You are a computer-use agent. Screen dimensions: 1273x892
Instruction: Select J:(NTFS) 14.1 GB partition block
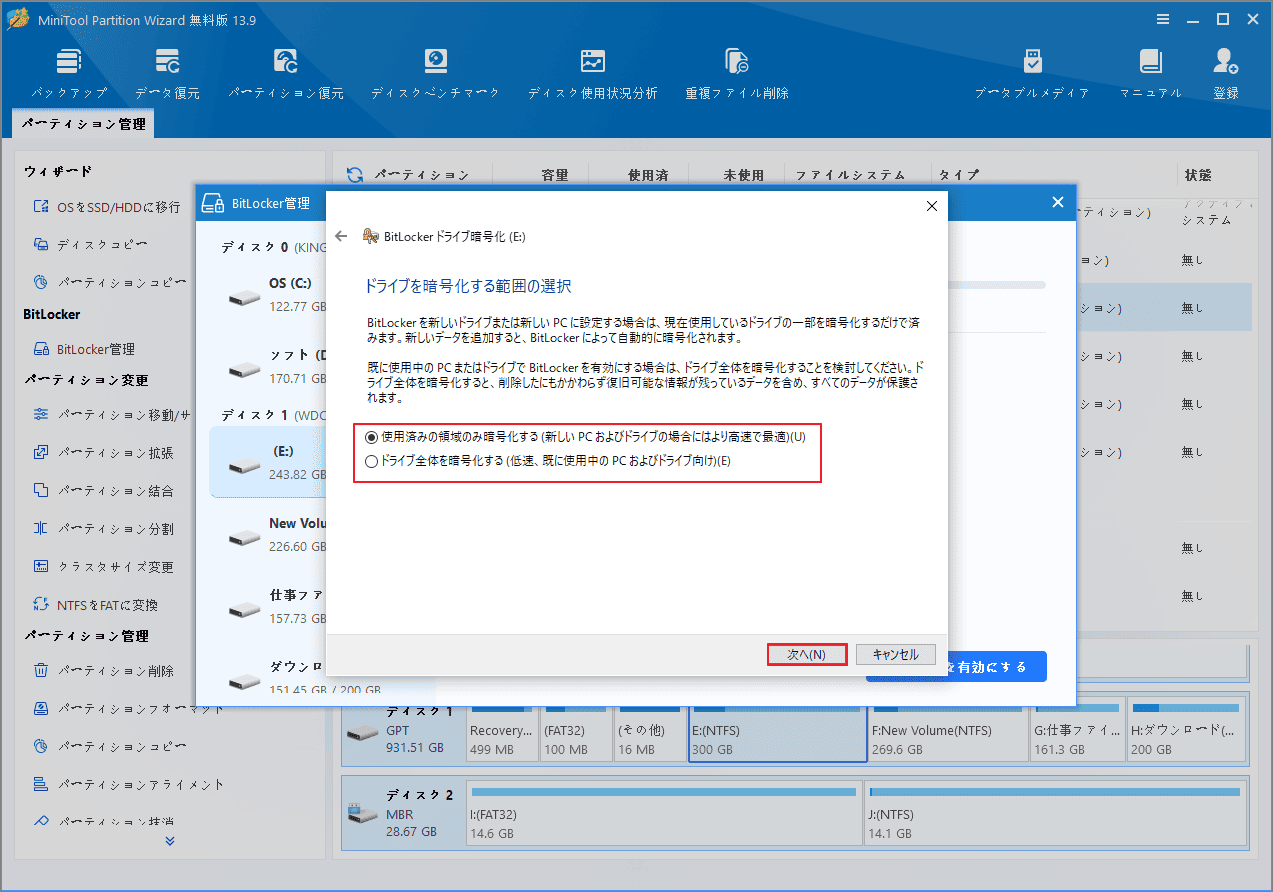pyautogui.click(x=1055, y=813)
